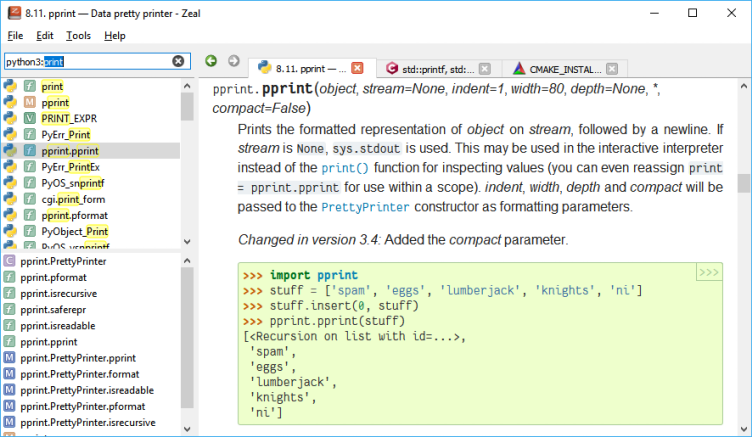Viewport: 752px width, 437px height.
Task: Click the green Back navigation arrow
Action: pos(211,61)
